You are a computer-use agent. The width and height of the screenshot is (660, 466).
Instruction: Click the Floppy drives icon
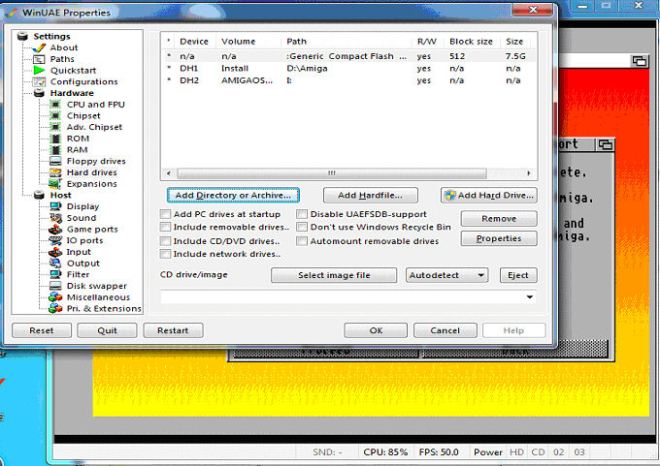click(55, 161)
